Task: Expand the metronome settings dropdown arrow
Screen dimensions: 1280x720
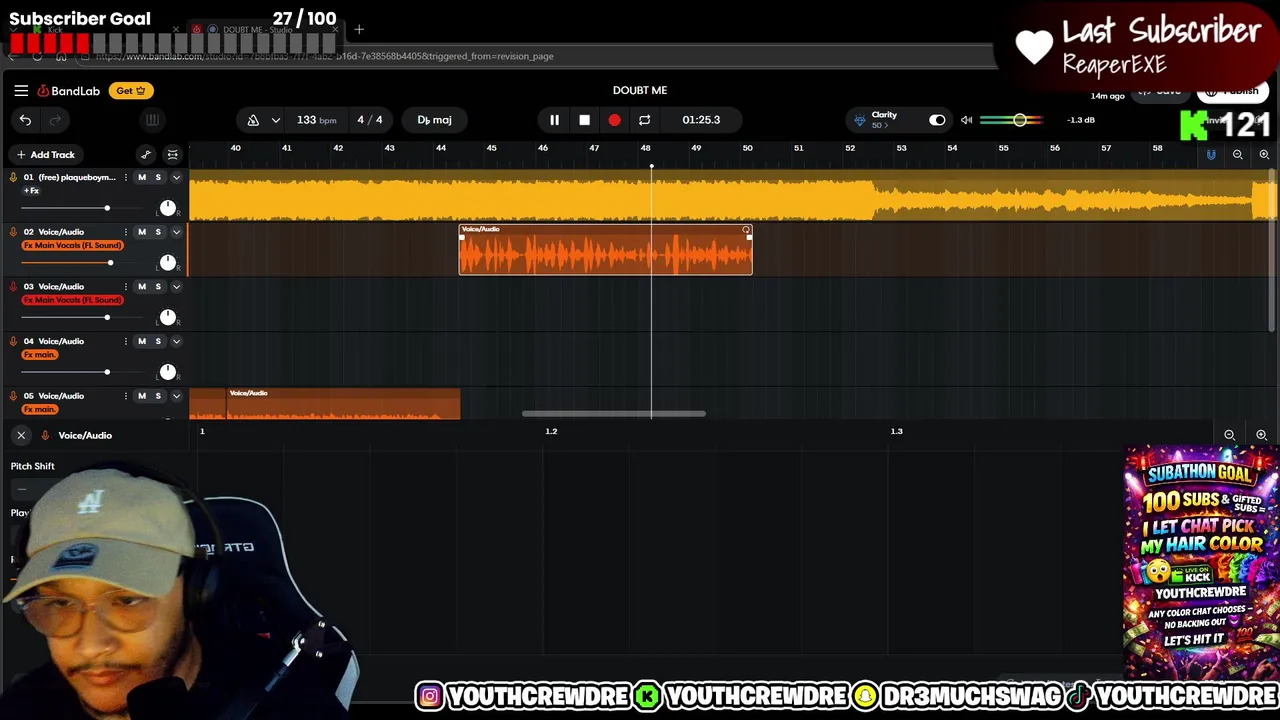Action: tap(275, 120)
